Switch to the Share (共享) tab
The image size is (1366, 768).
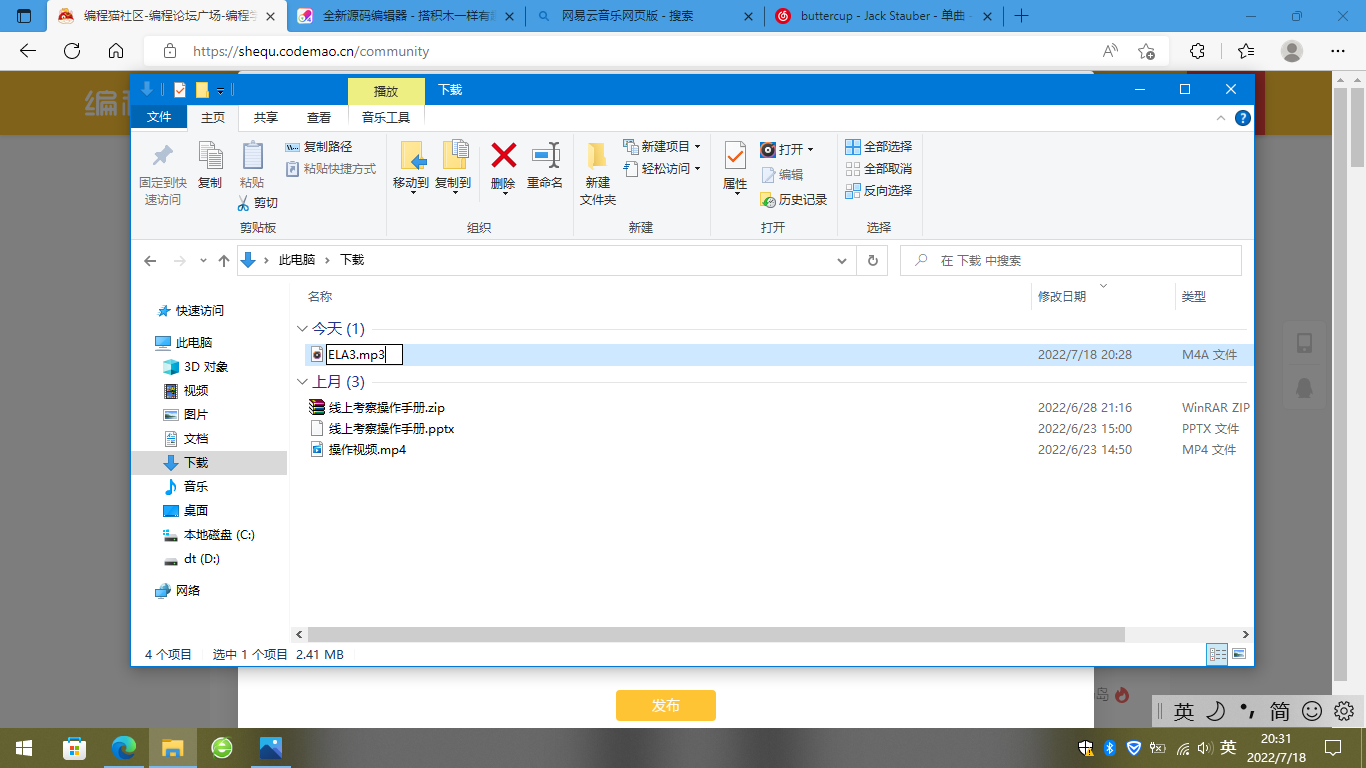(x=266, y=117)
